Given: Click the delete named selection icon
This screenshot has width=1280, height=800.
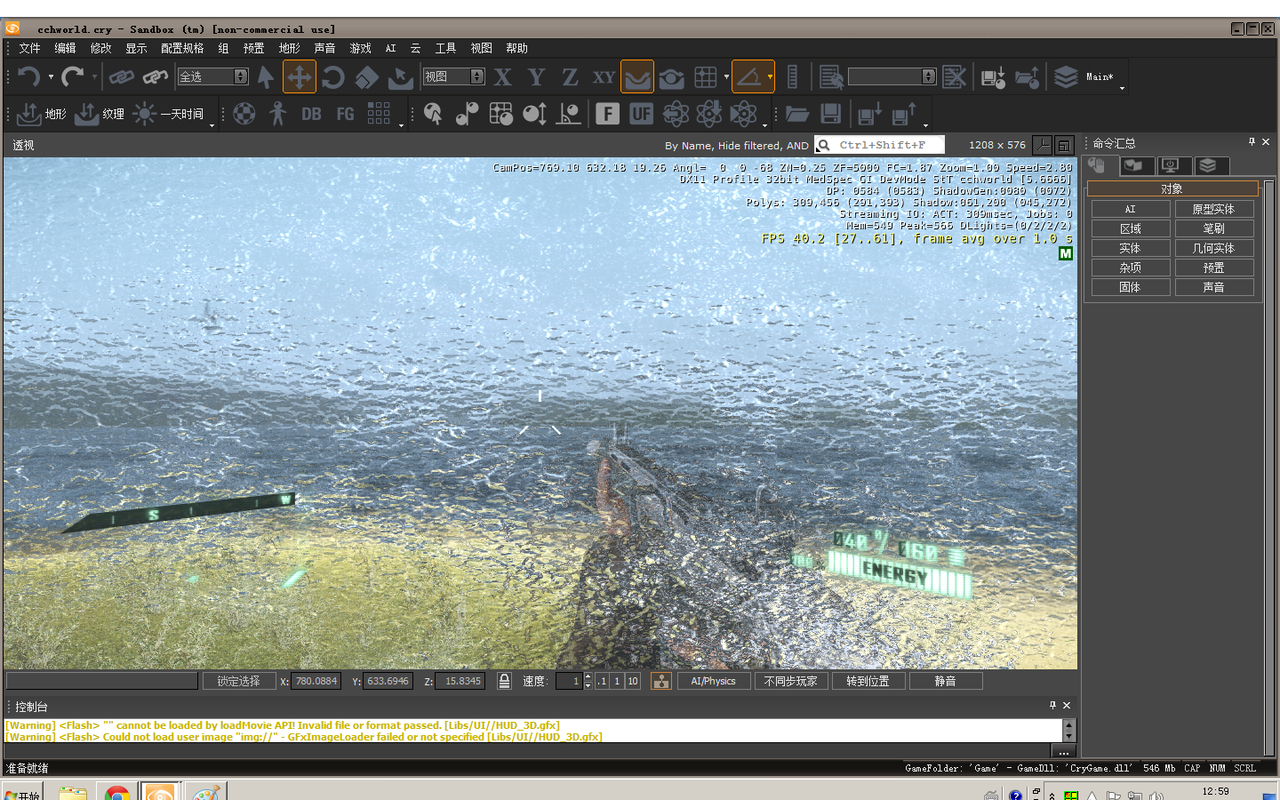Looking at the screenshot, I should [955, 76].
